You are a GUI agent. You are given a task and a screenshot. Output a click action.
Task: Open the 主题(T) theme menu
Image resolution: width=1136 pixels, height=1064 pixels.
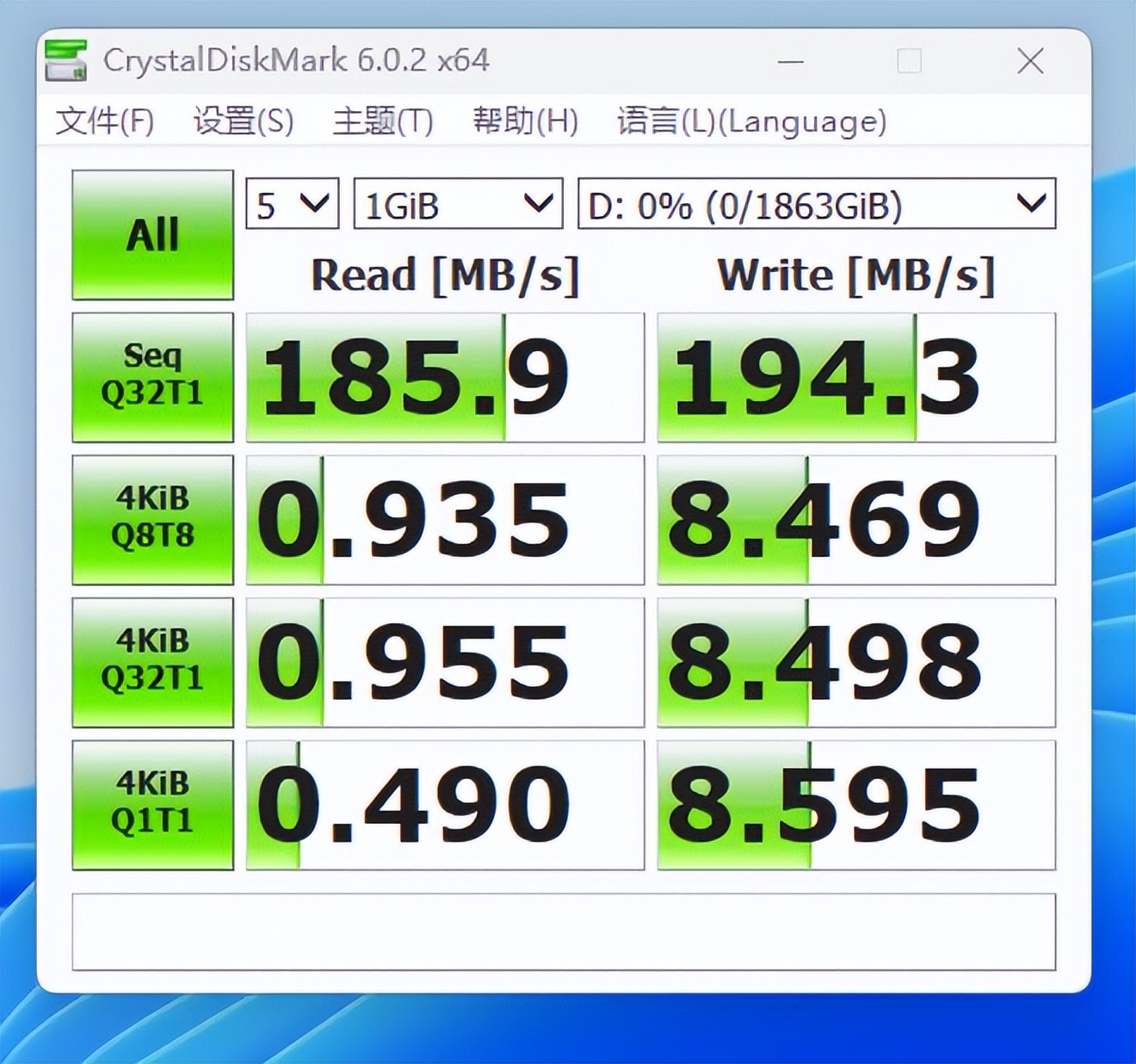(x=382, y=121)
